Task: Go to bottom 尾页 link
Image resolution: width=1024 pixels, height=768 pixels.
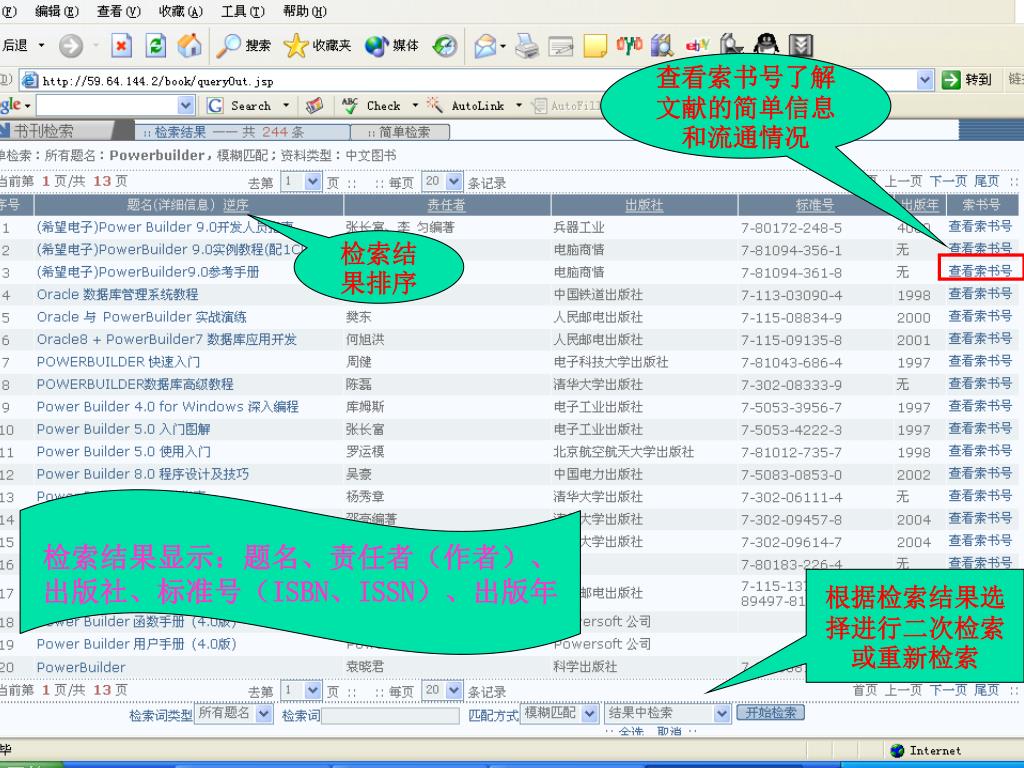Action: (x=986, y=690)
